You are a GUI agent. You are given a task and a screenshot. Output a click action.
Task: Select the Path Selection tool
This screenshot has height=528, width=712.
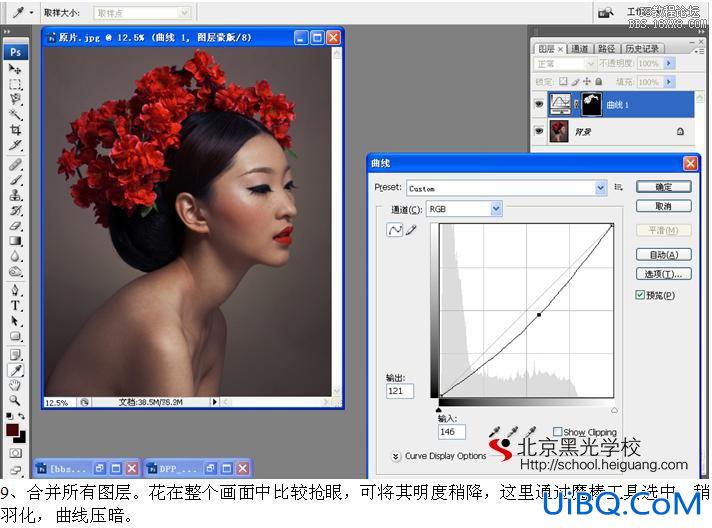[15, 321]
